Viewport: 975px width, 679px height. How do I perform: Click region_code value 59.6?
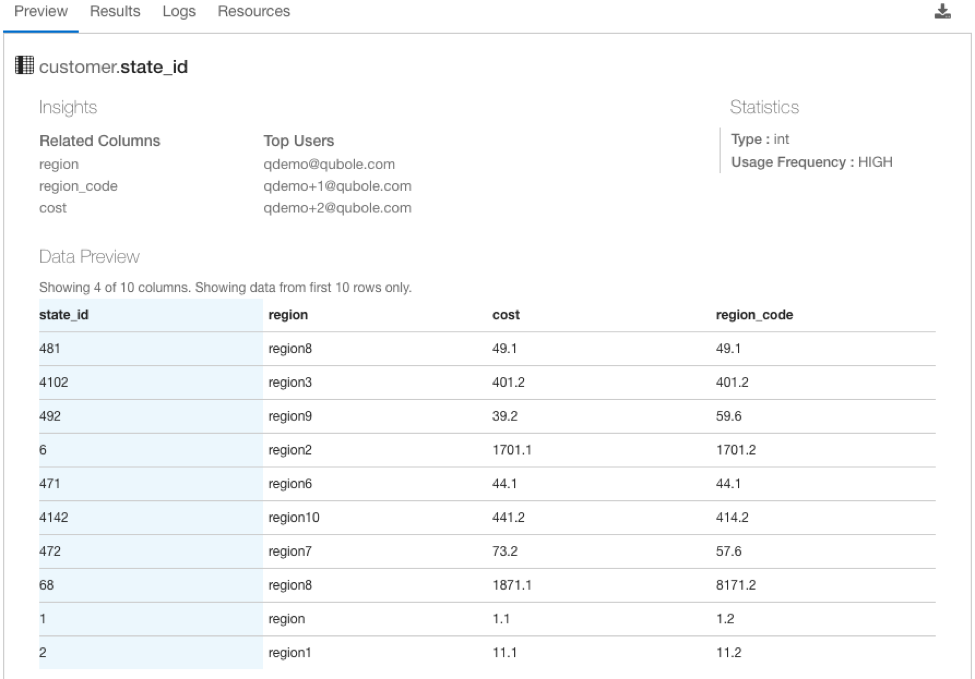click(728, 416)
